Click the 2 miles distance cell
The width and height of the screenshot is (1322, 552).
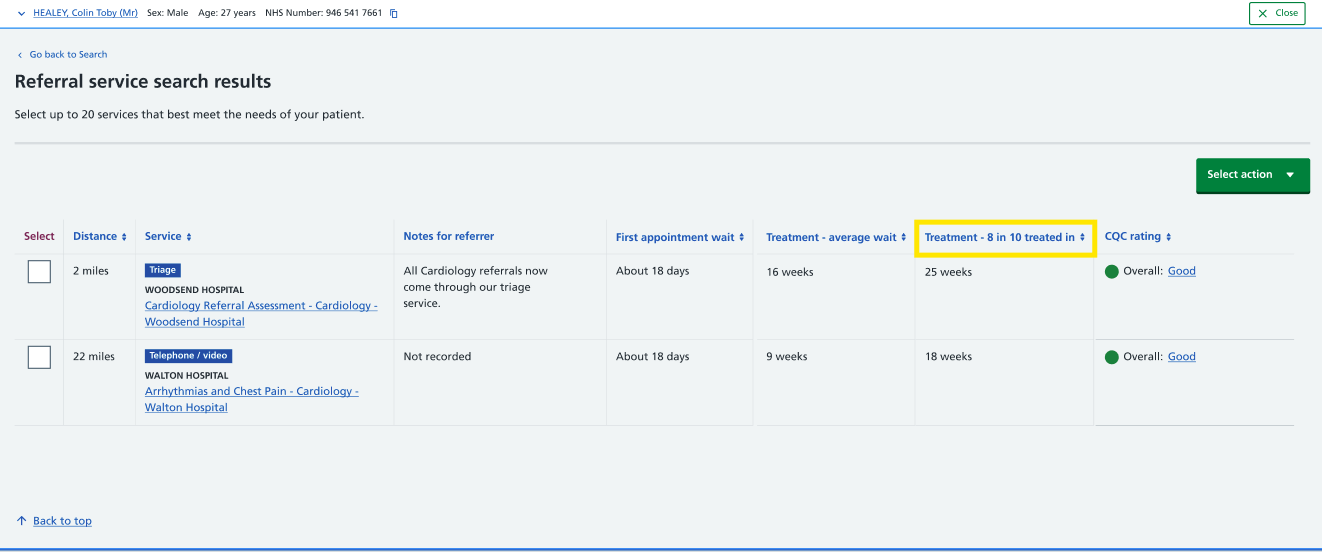point(91,271)
